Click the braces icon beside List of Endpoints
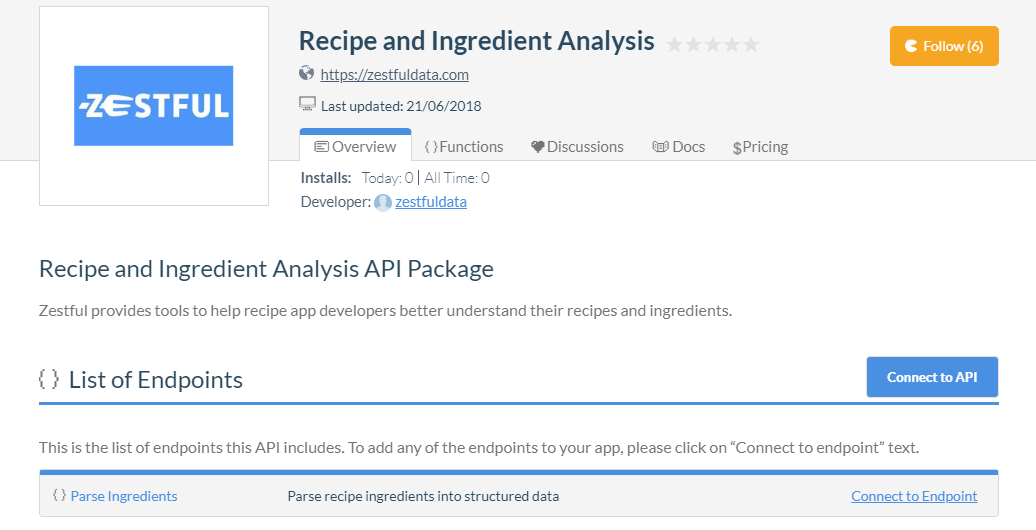 click(49, 379)
